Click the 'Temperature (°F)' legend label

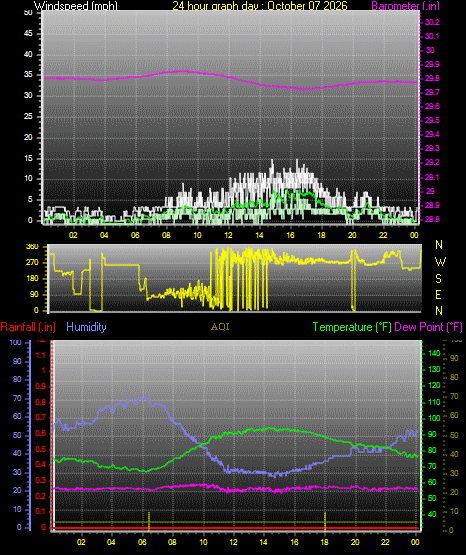[x=352, y=327]
